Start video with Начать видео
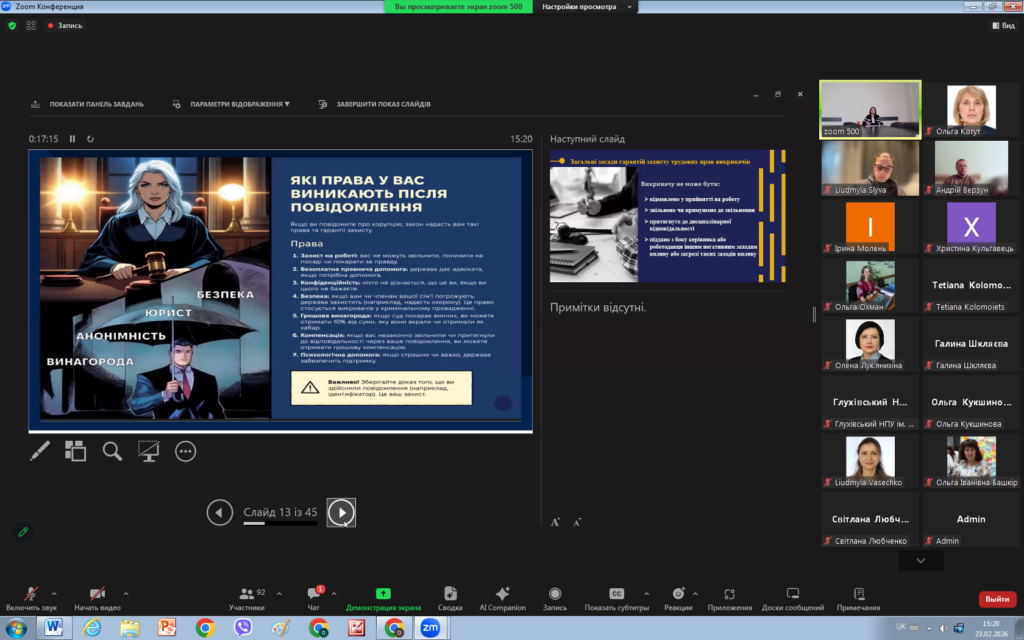Viewport: 1024px width, 640px height. 97,598
